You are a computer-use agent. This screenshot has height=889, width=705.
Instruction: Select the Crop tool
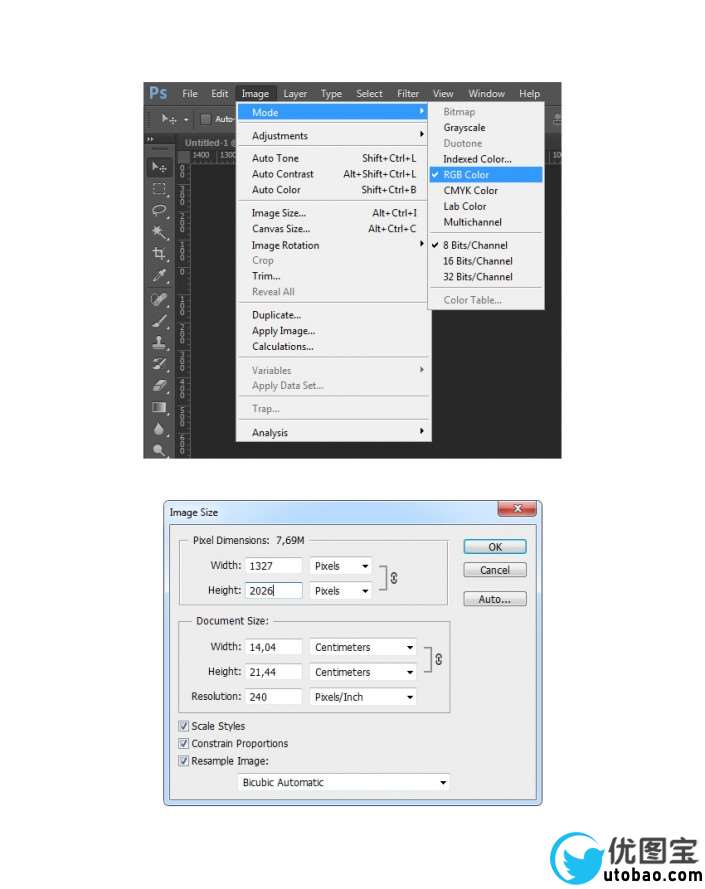(x=159, y=253)
